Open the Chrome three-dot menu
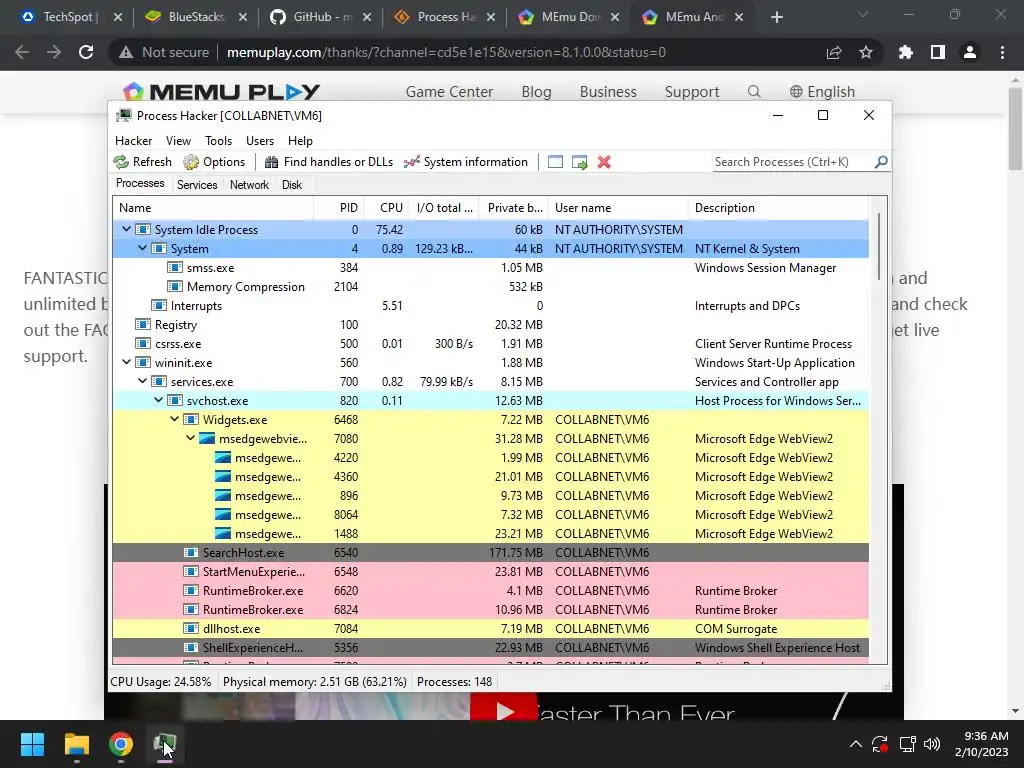This screenshot has width=1024, height=768. tap(1002, 52)
